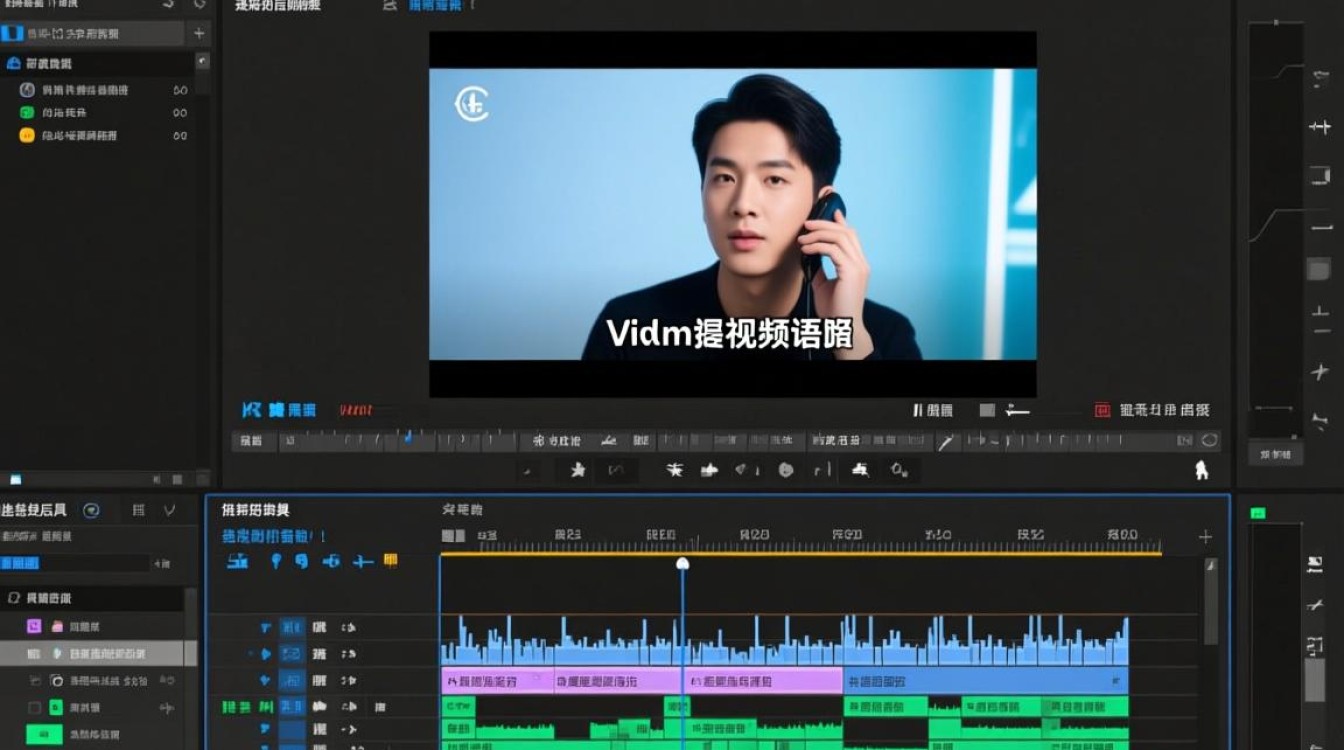This screenshot has width=1344, height=750.
Task: Expand the chevron in the lower-left panel header
Action: click(x=169, y=510)
